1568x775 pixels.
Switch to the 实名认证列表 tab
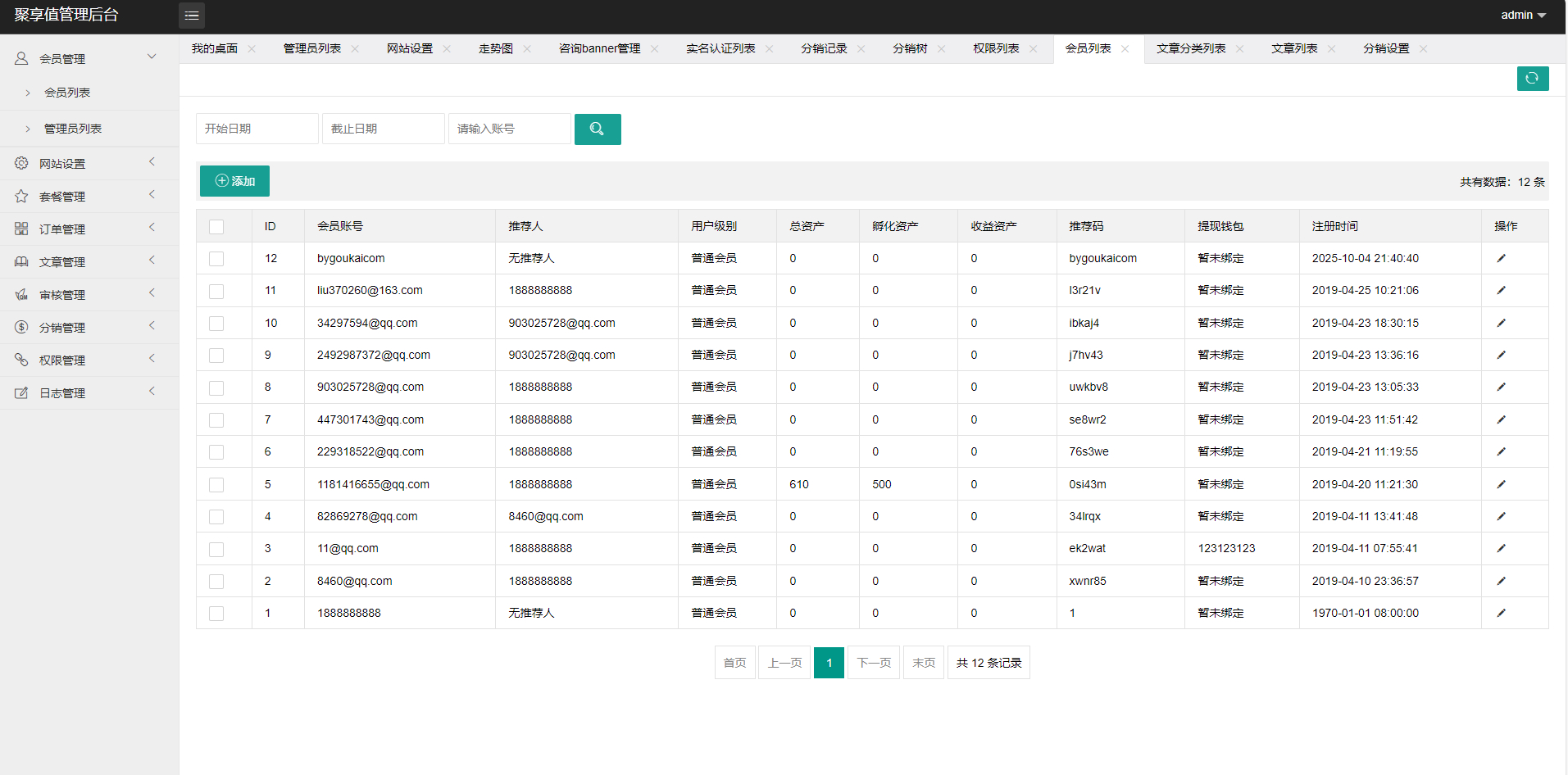pos(720,49)
